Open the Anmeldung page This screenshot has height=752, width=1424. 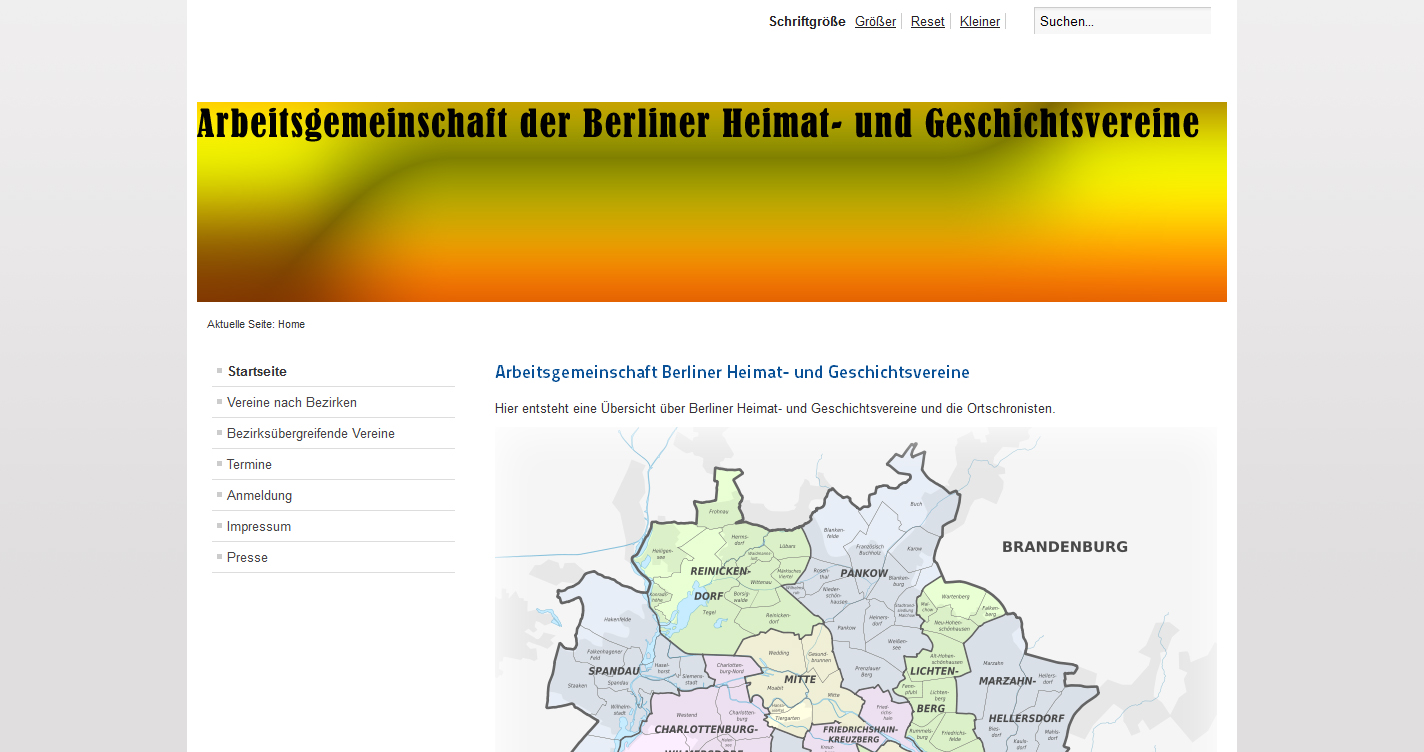[x=259, y=495]
